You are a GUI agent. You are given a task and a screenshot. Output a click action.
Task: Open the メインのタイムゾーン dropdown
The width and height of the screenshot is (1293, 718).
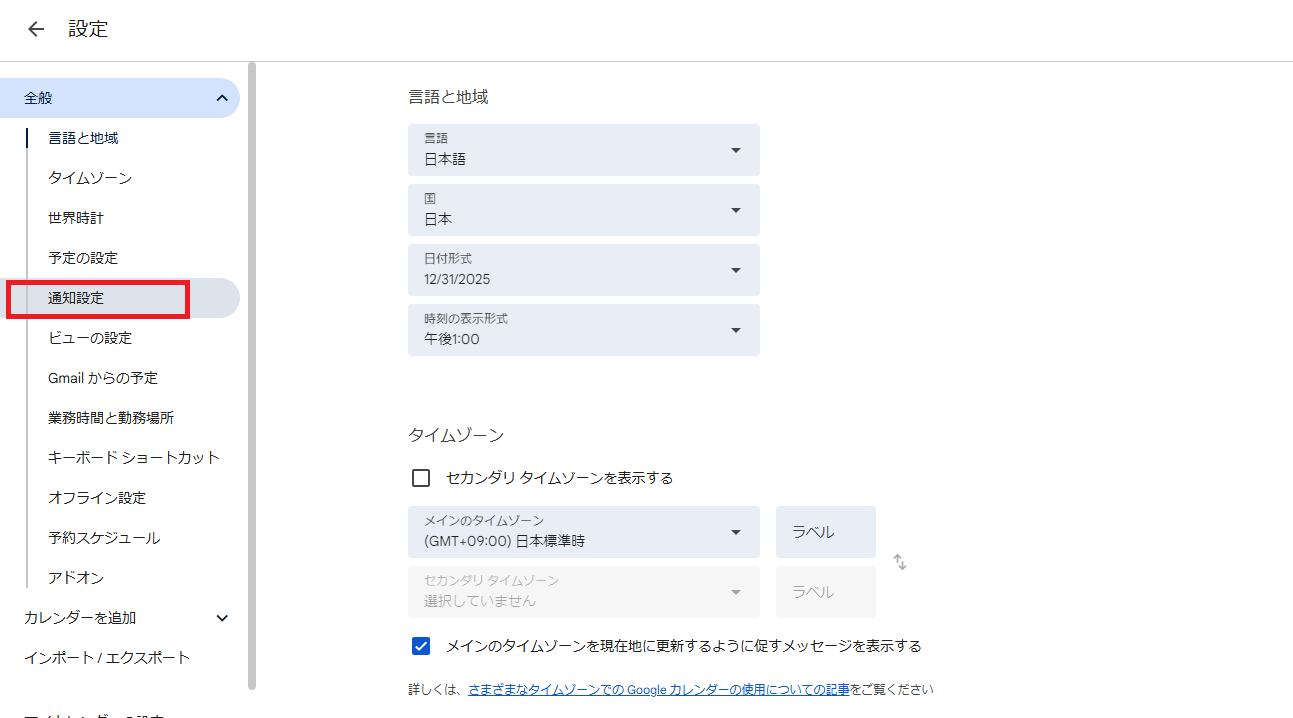[583, 532]
